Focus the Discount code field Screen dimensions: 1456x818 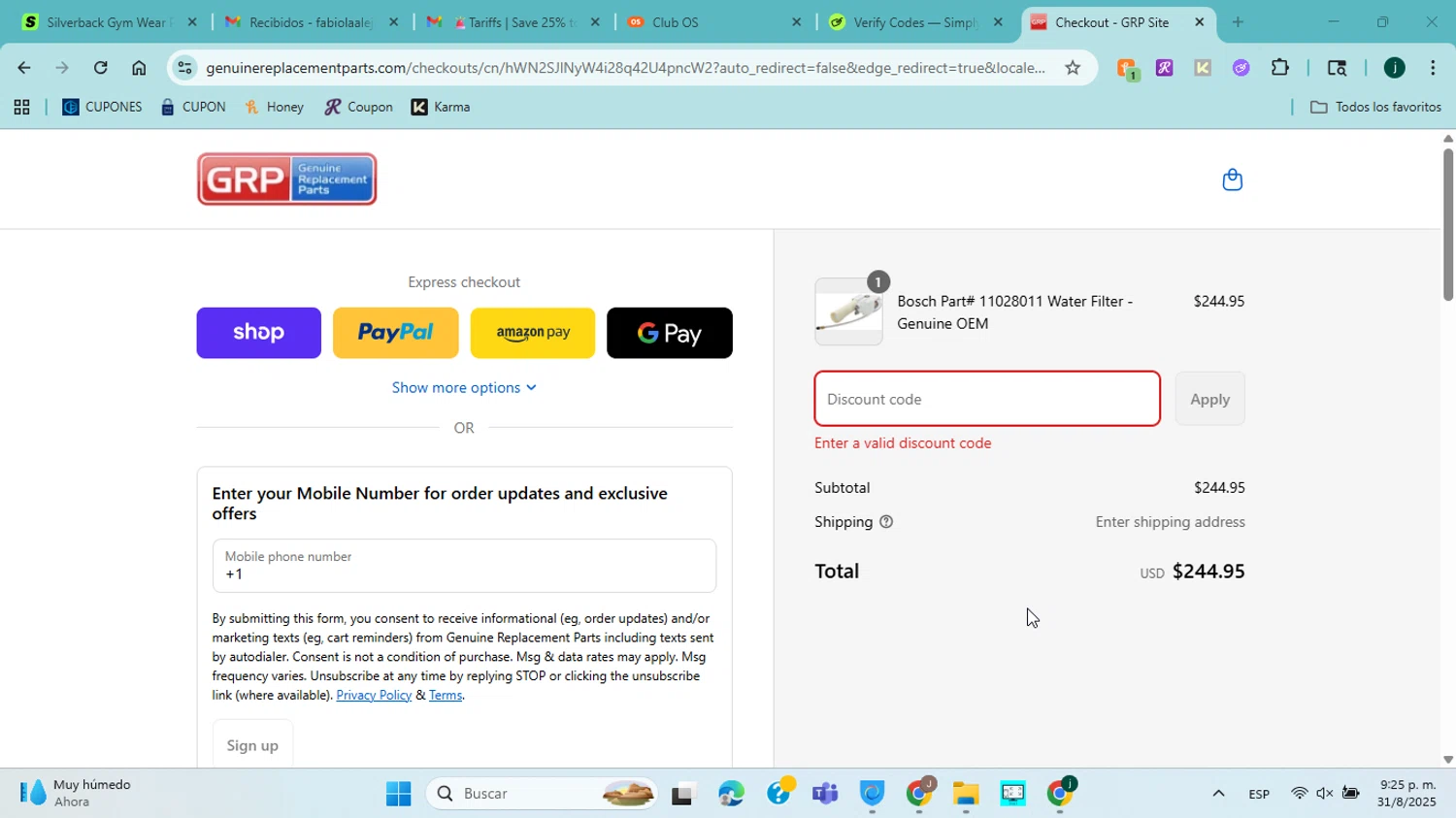click(987, 399)
